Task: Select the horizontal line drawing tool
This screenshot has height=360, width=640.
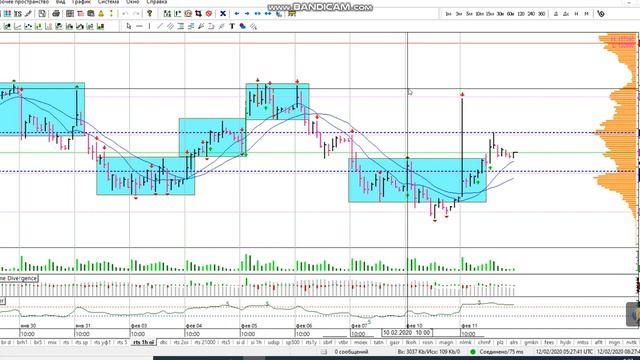Action: click(x=139, y=26)
